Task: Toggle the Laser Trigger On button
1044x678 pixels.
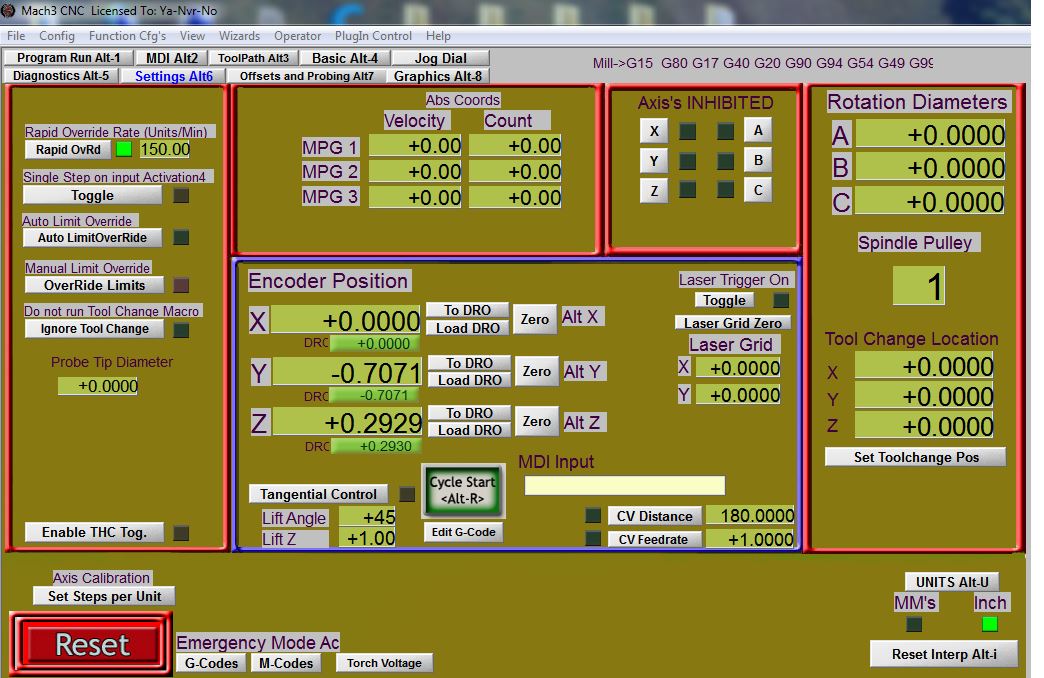Action: 724,300
